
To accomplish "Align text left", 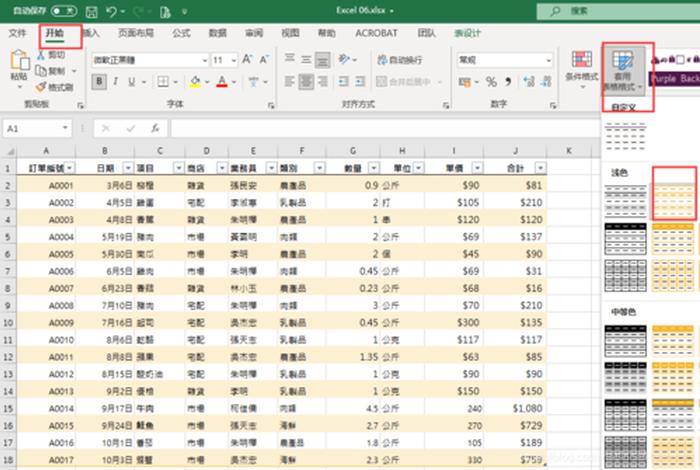I will [290, 81].
